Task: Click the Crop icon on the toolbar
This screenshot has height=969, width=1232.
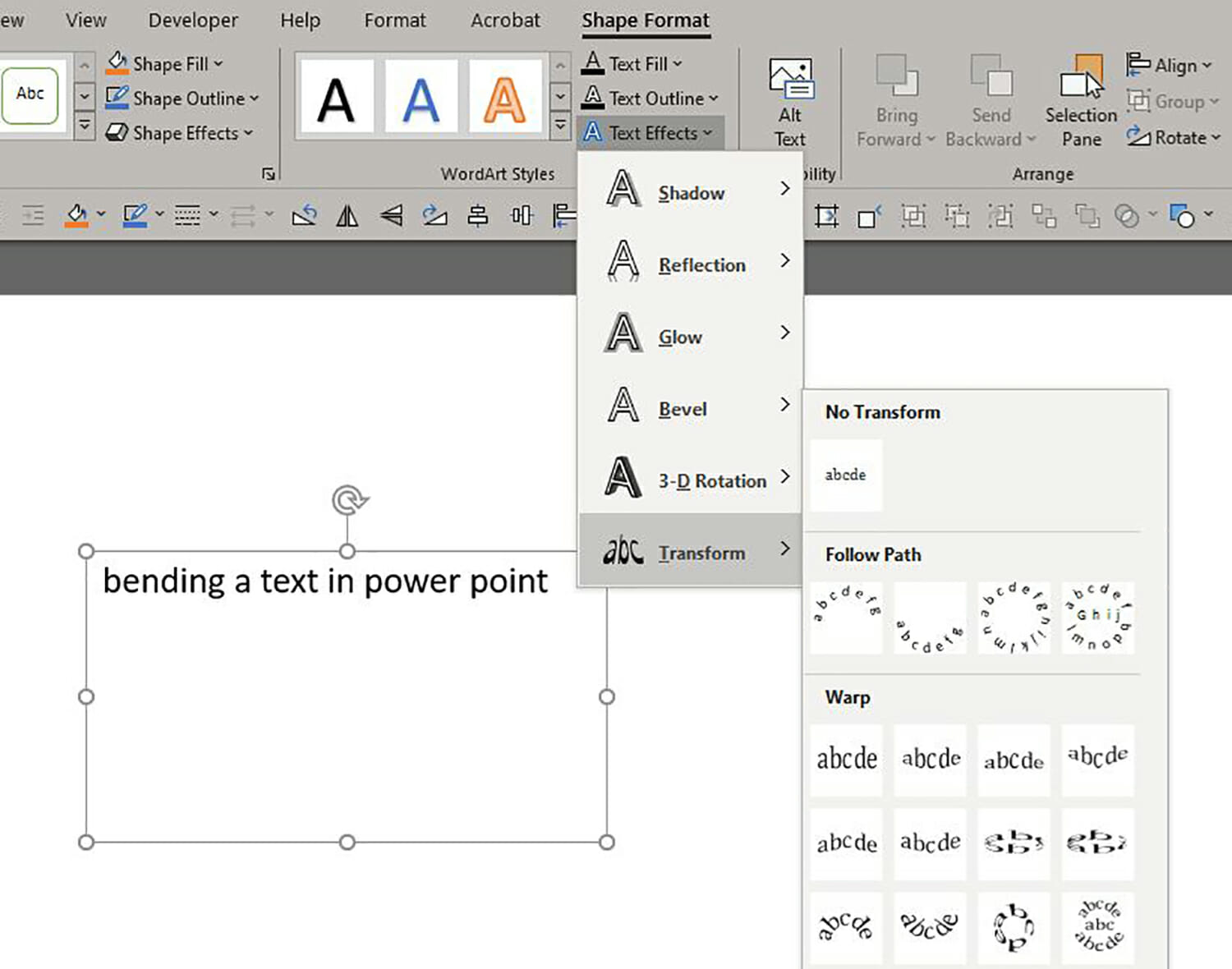Action: [x=825, y=215]
